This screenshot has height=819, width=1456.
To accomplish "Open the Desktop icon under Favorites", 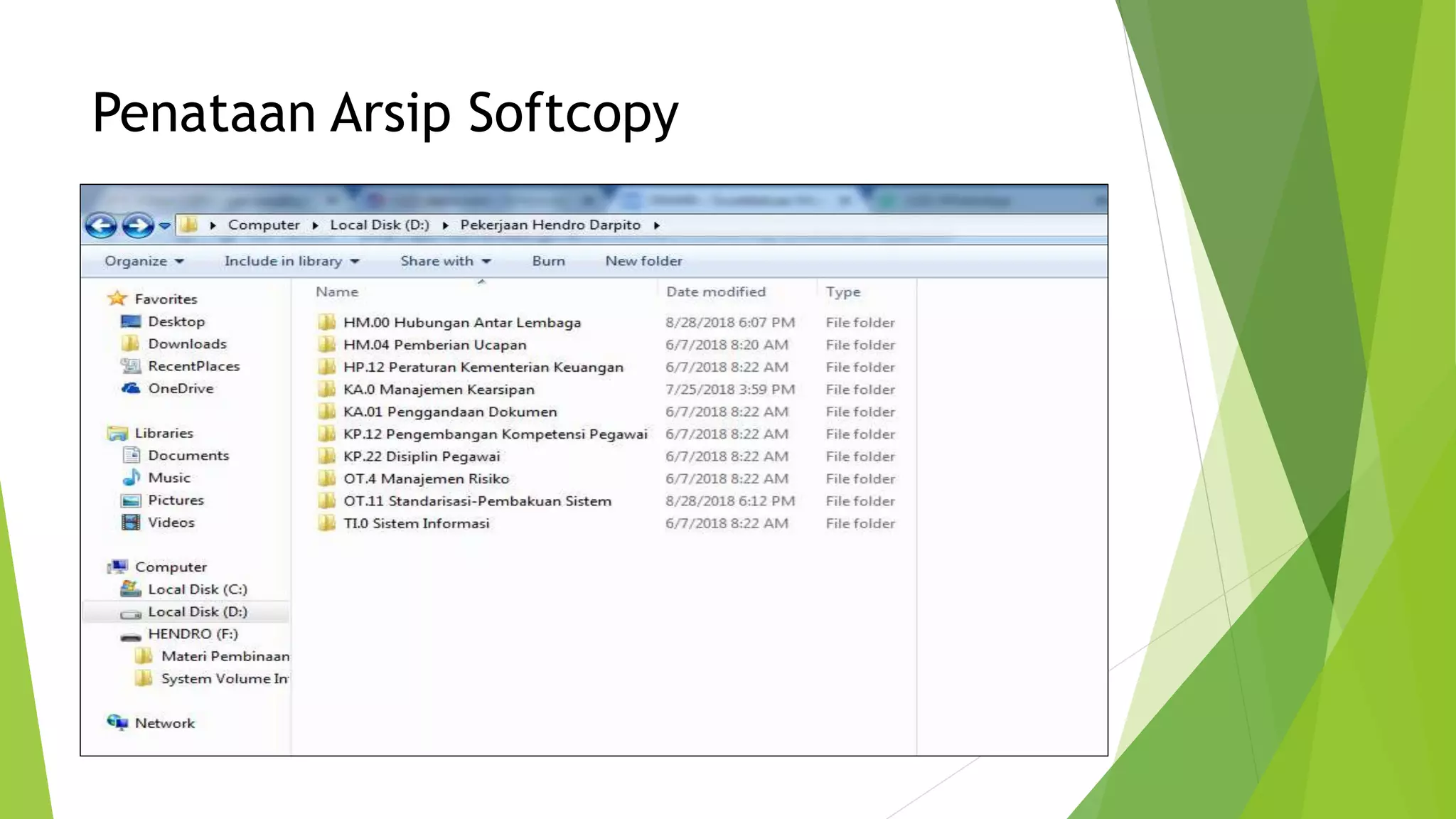I will coord(131,321).
